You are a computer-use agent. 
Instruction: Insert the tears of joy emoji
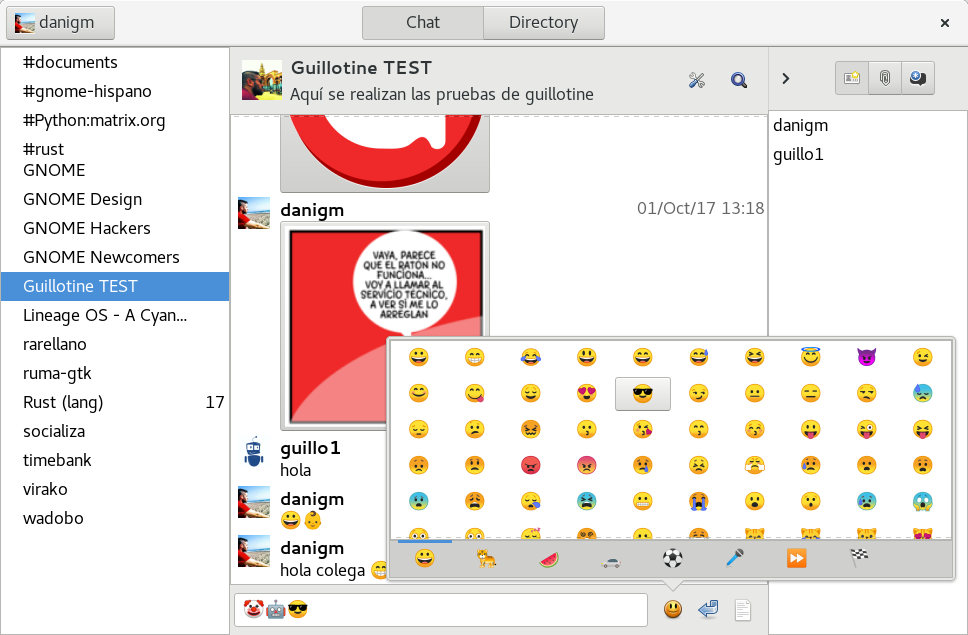pos(530,357)
